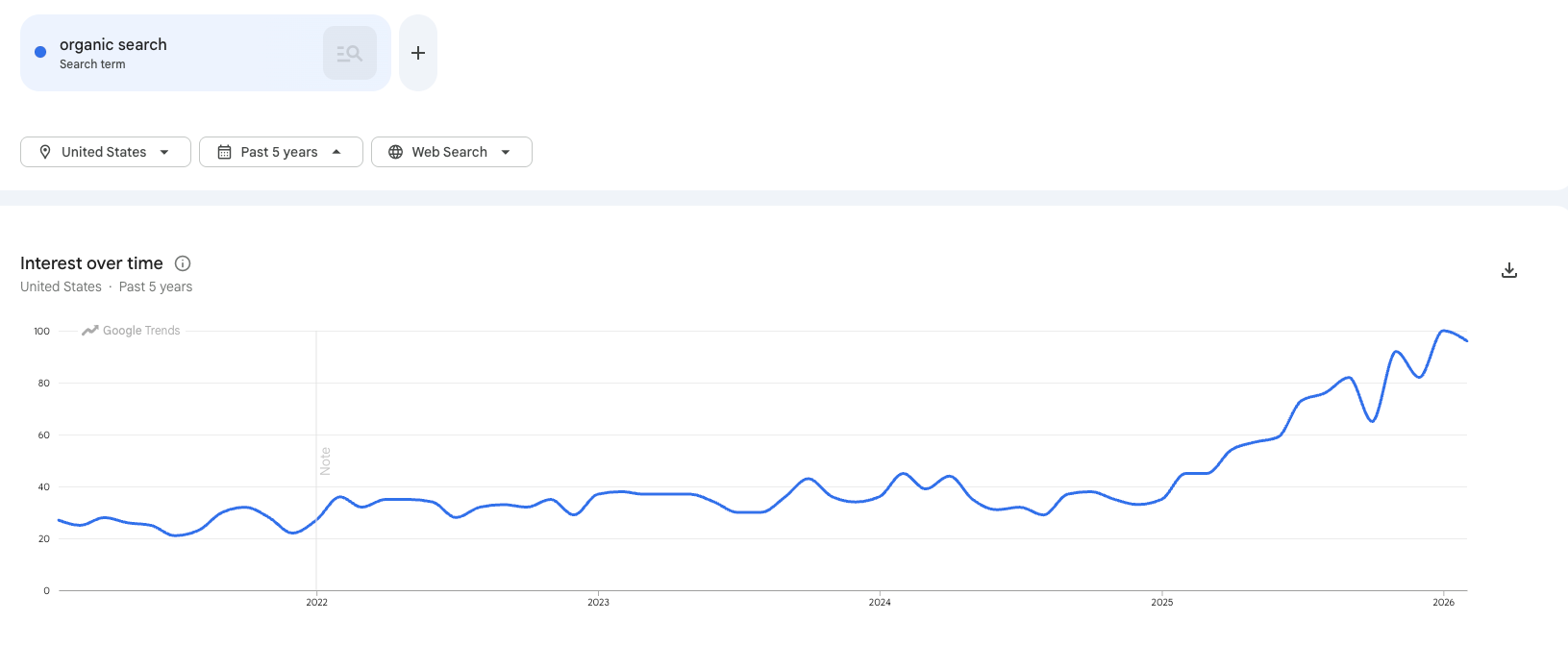Select the 2025 label on the time axis
The width and height of the screenshot is (1568, 646).
pyautogui.click(x=1161, y=603)
